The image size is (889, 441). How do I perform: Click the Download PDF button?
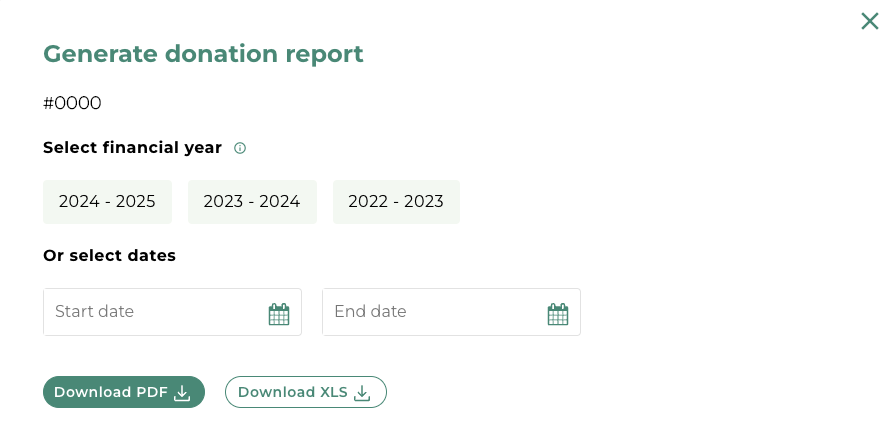pyautogui.click(x=124, y=392)
